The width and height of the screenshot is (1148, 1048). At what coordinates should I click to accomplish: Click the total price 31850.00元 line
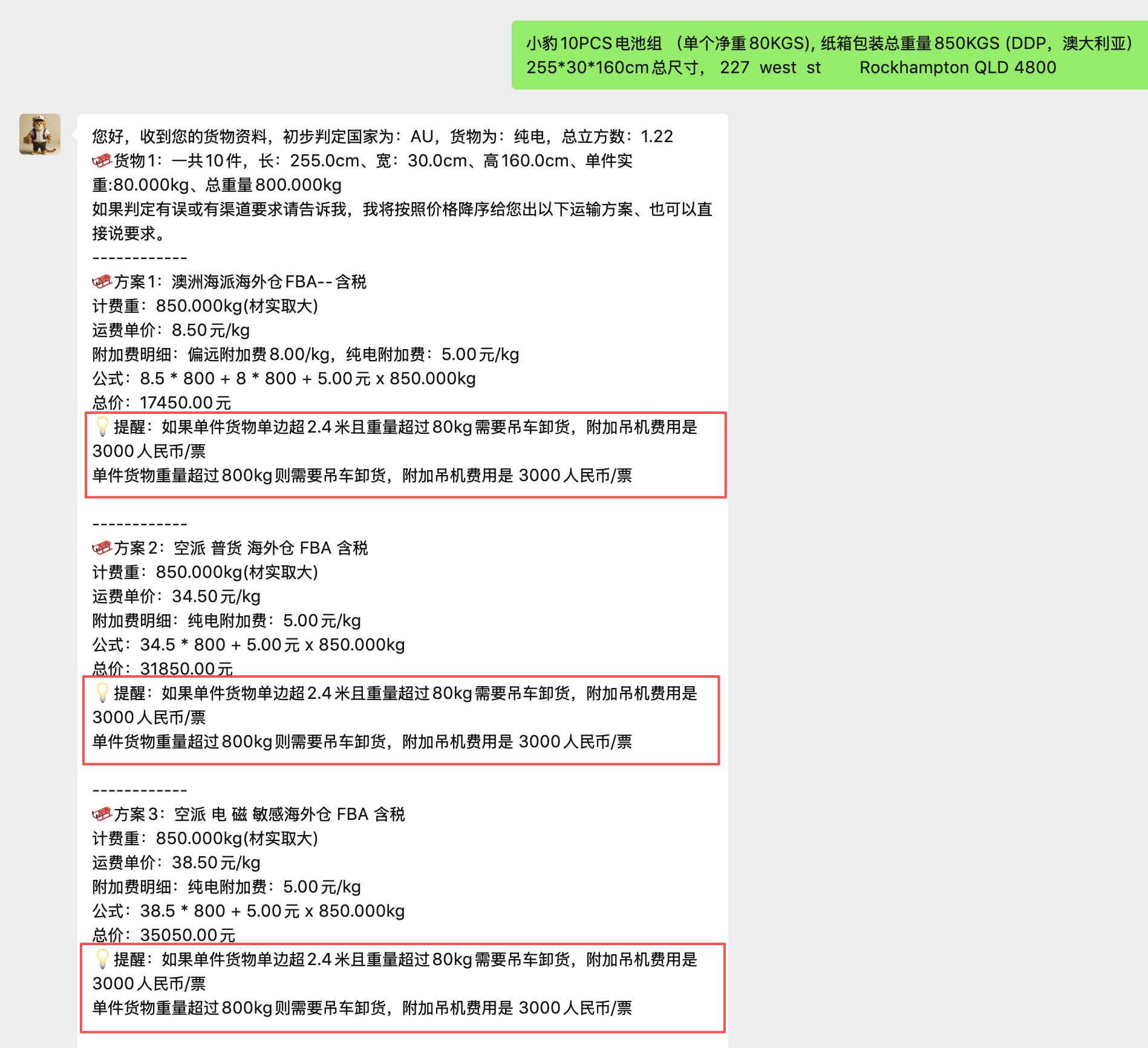pos(162,669)
